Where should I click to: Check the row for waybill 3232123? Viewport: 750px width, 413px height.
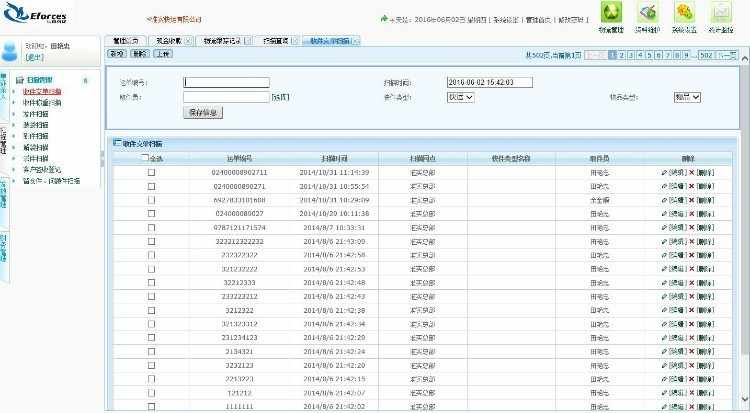tap(151, 365)
